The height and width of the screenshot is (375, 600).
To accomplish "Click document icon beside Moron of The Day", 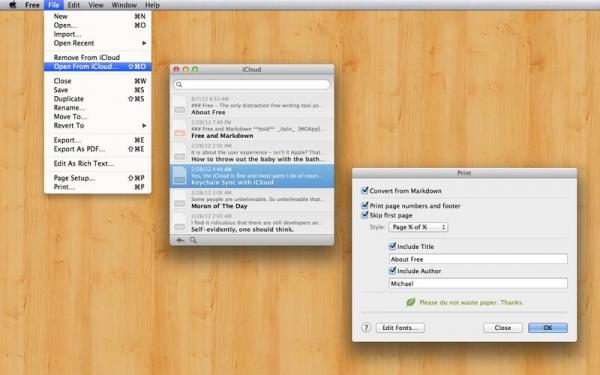I will [179, 200].
